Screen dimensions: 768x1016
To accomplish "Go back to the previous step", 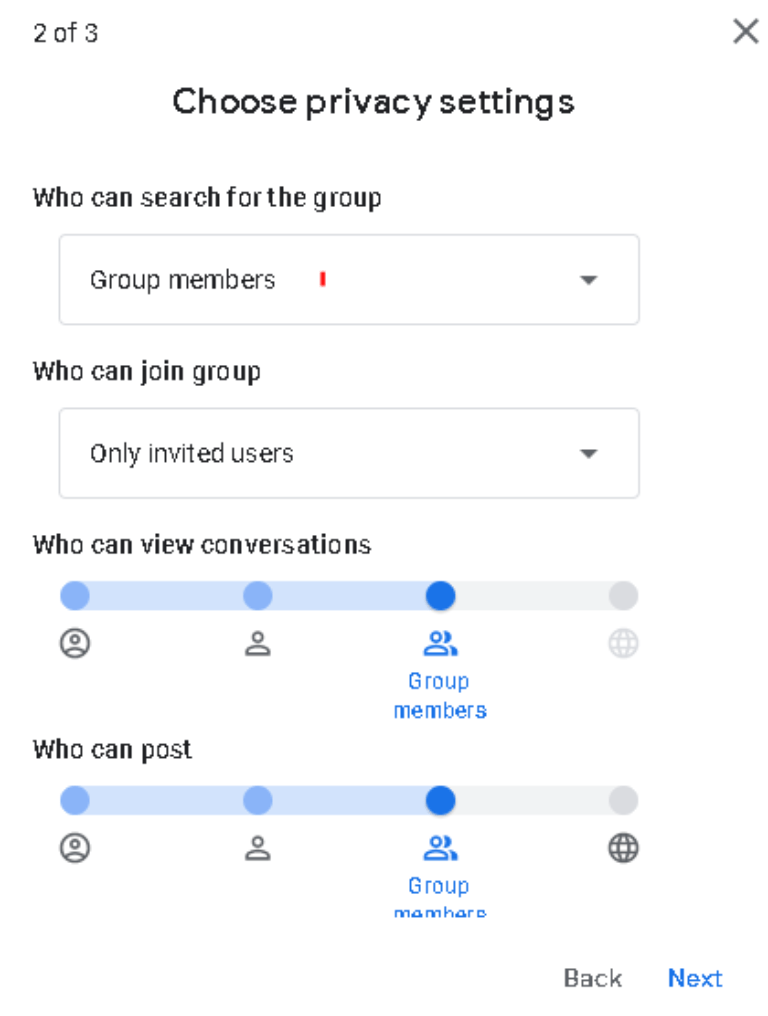I will (x=592, y=978).
